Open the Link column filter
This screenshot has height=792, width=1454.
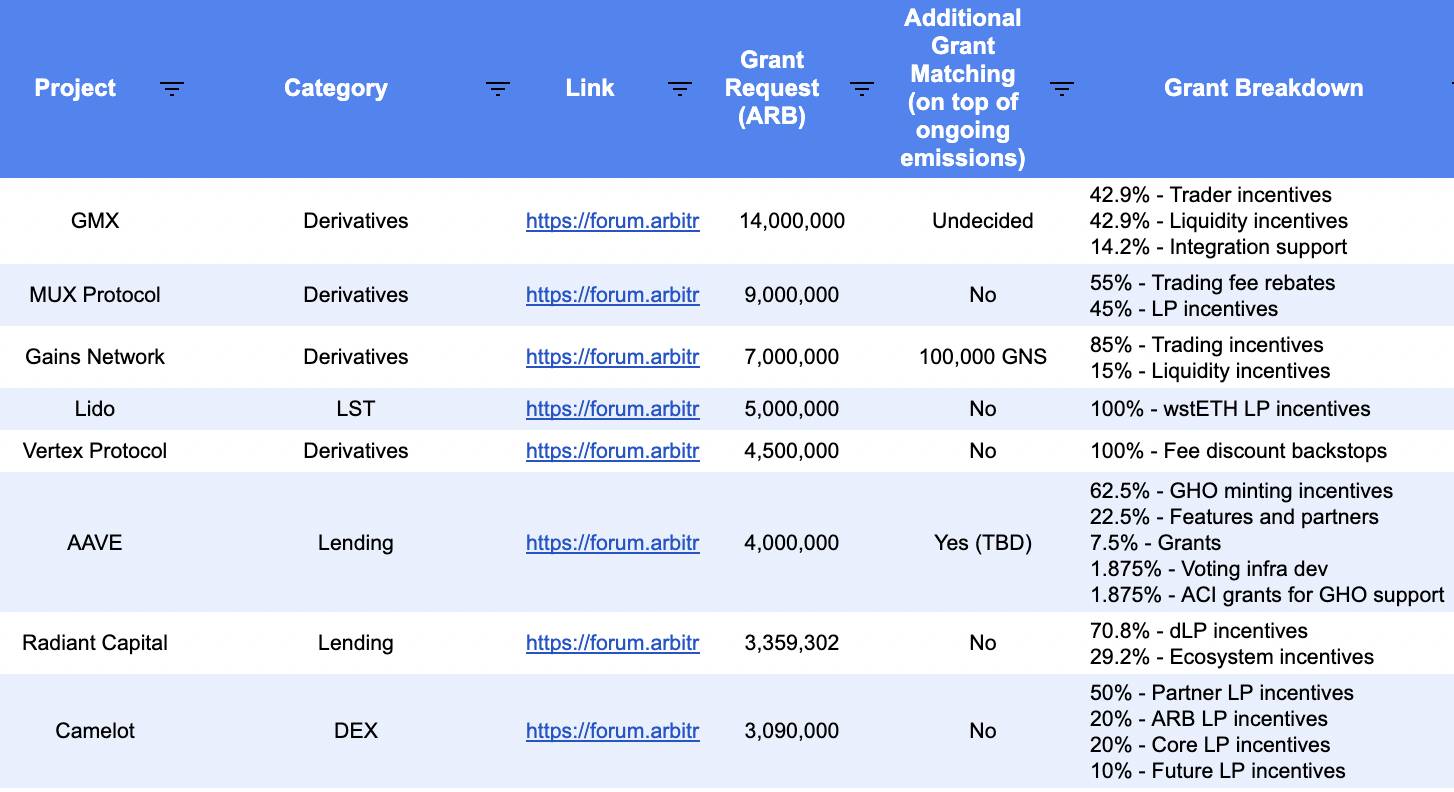(x=680, y=89)
